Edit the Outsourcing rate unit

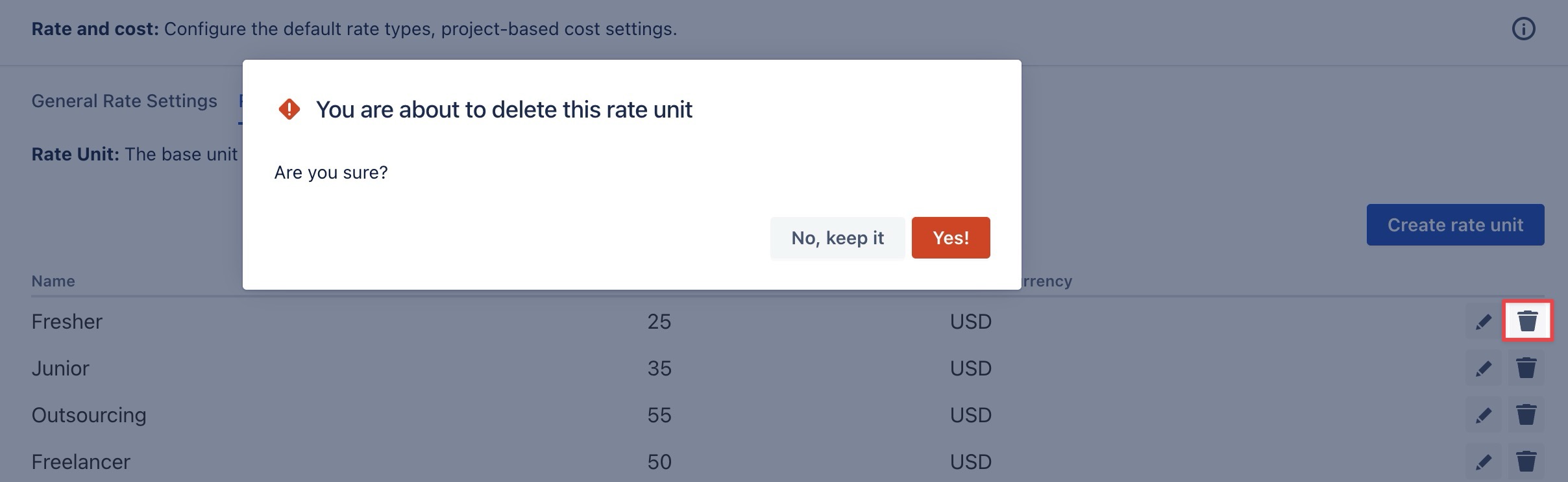pyautogui.click(x=1483, y=415)
